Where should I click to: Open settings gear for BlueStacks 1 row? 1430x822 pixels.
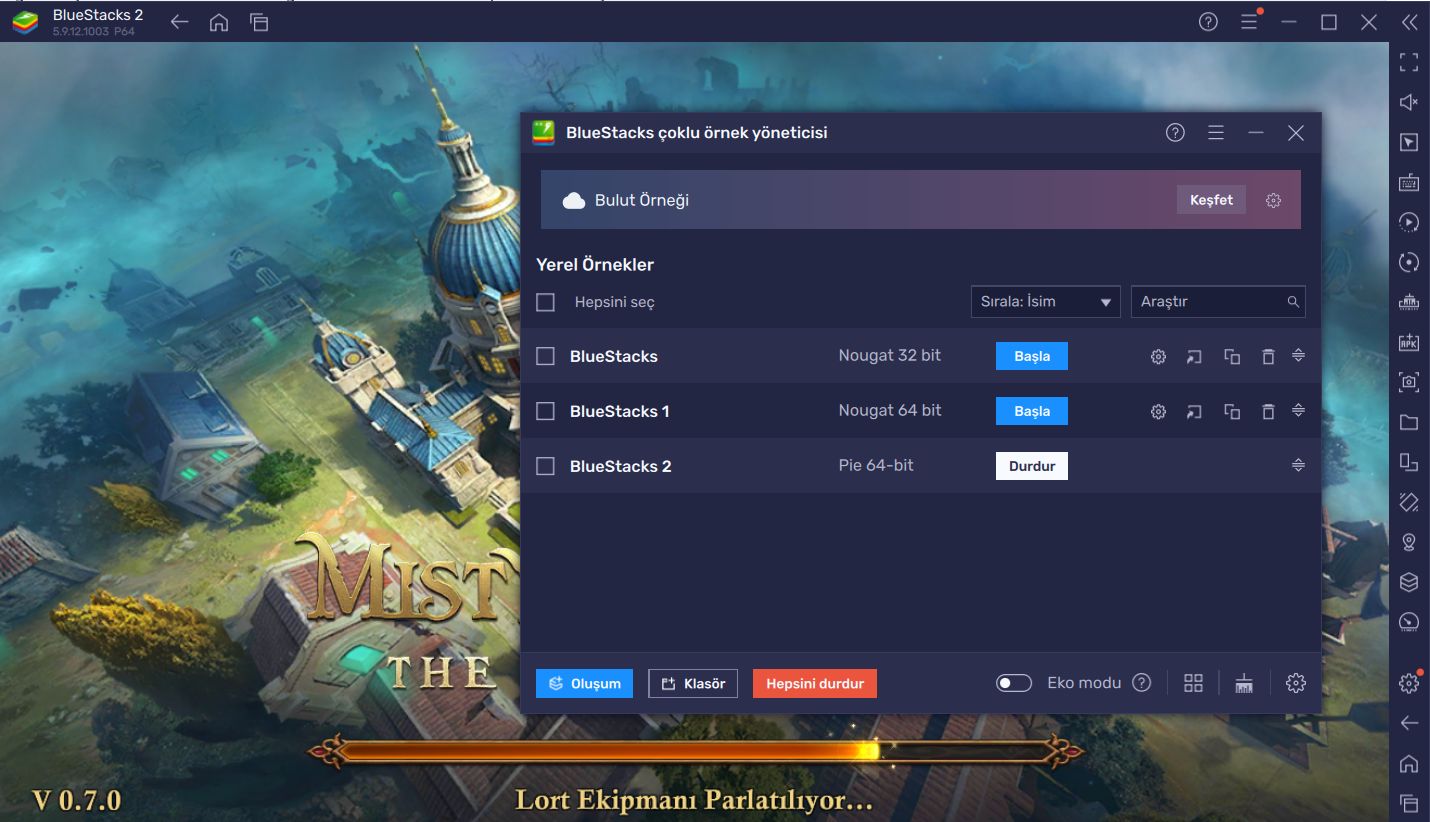tap(1158, 411)
